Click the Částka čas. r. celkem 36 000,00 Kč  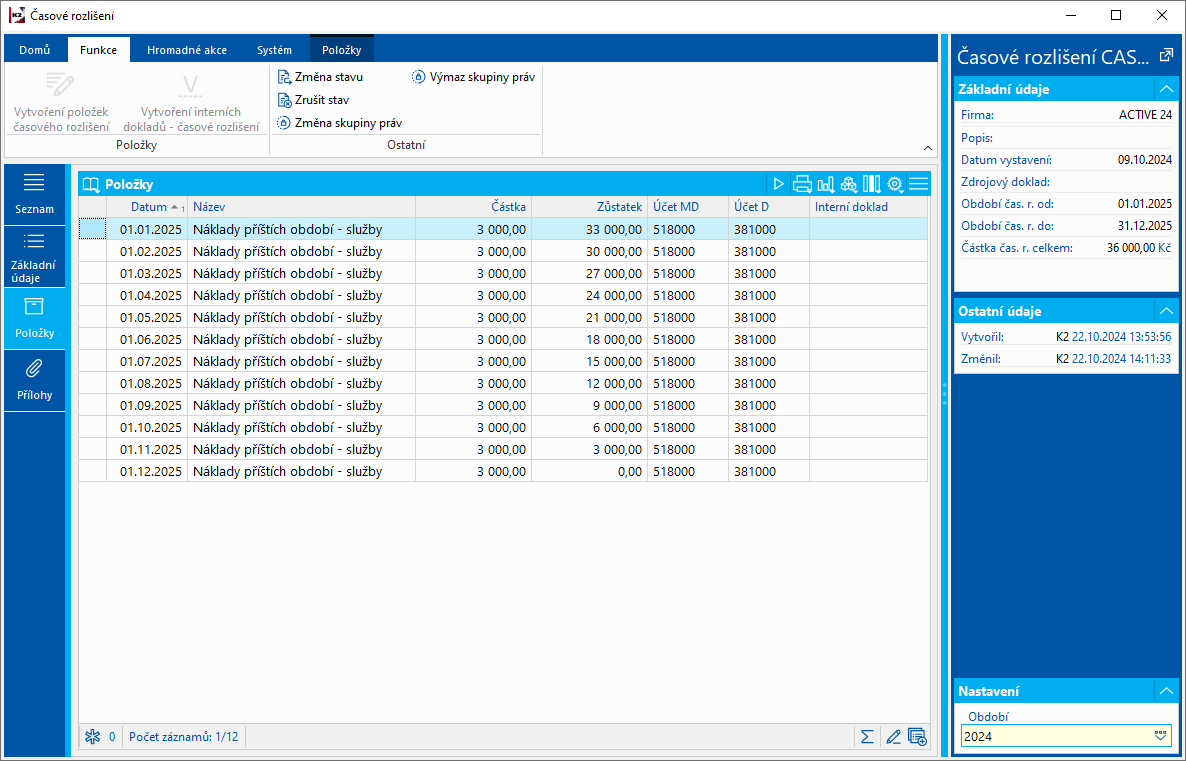pyautogui.click(x=1138, y=247)
